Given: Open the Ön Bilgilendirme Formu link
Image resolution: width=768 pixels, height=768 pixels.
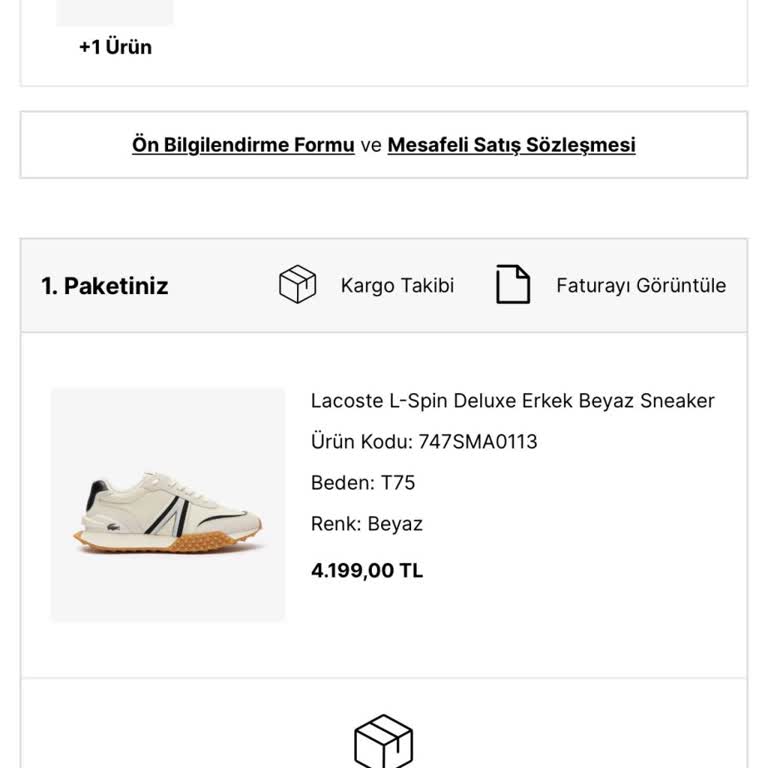Looking at the screenshot, I should click(243, 145).
